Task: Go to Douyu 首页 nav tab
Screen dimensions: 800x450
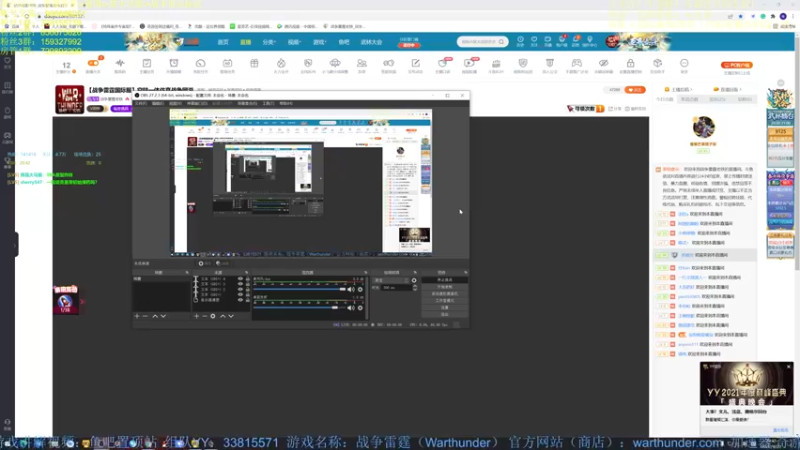Action: point(223,42)
